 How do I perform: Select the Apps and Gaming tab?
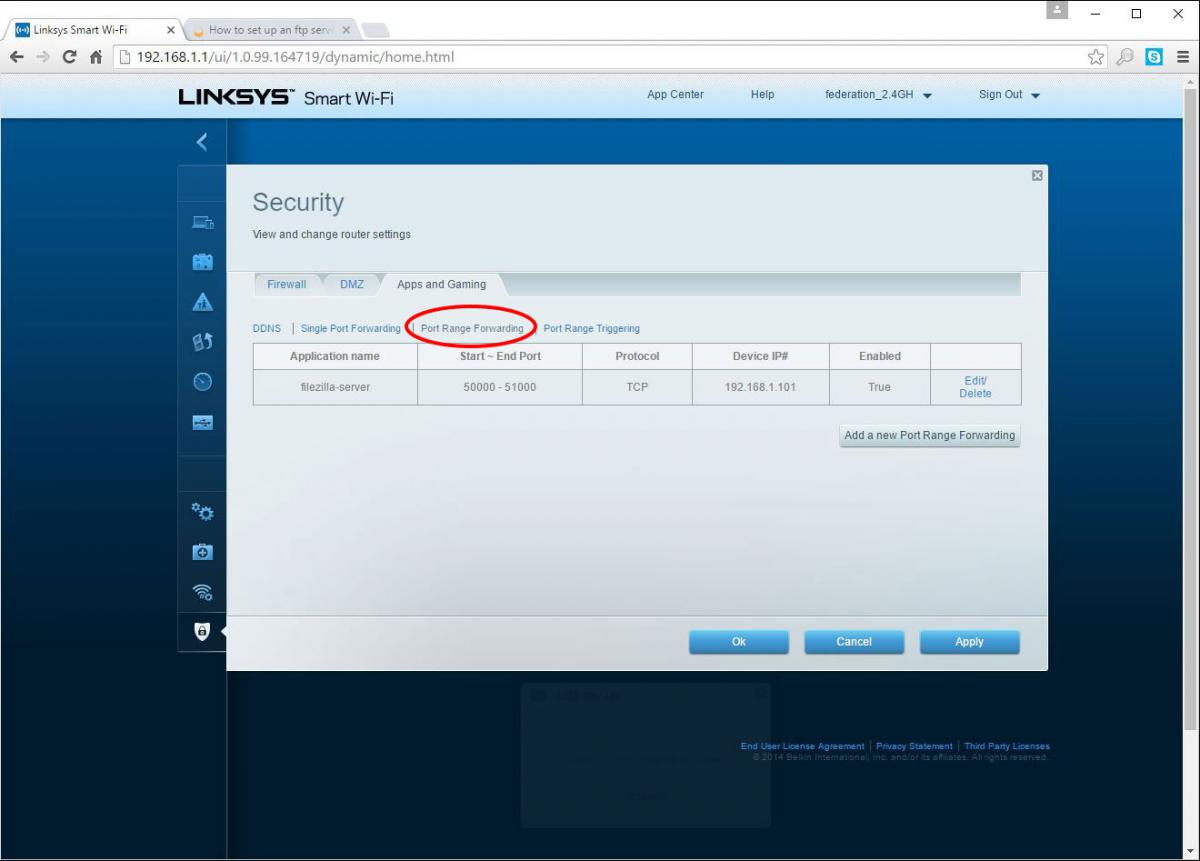tap(441, 284)
